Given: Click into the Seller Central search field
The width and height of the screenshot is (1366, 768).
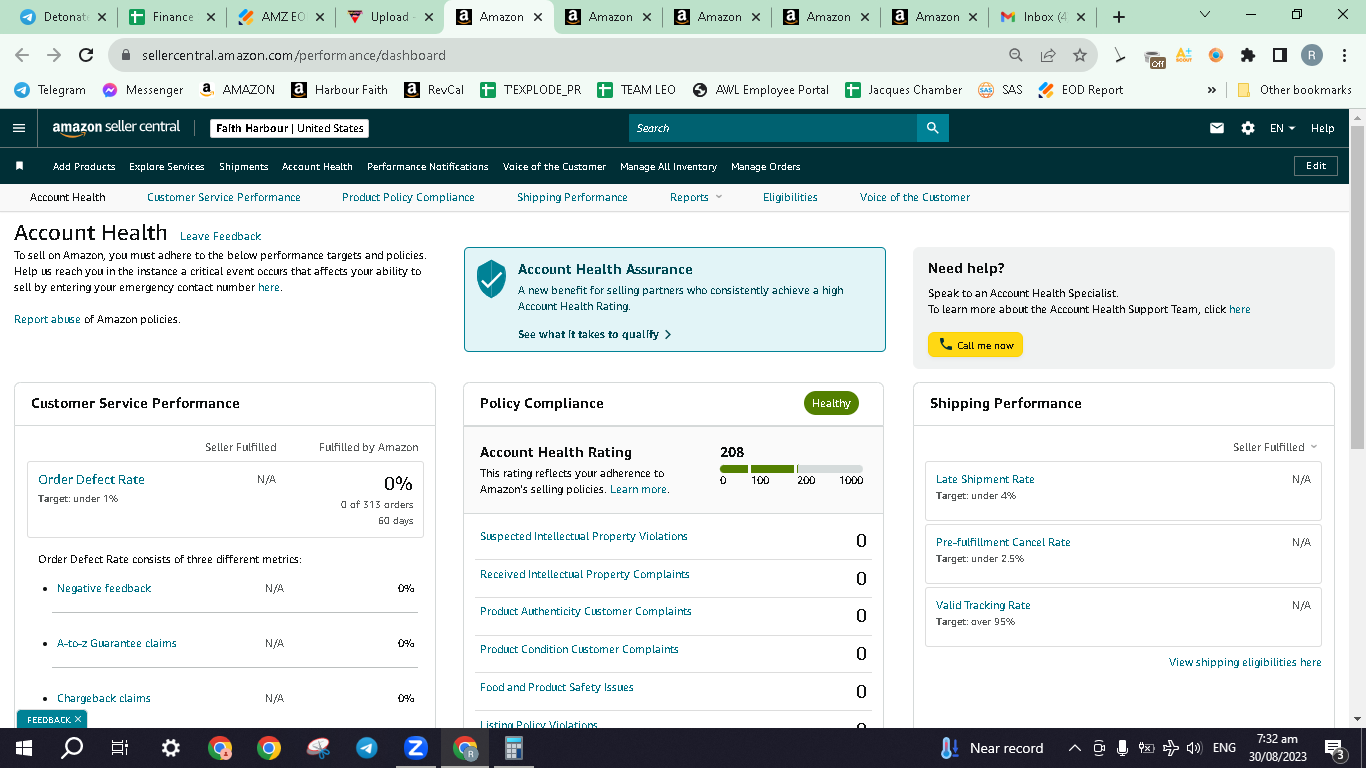Looking at the screenshot, I should (x=773, y=128).
